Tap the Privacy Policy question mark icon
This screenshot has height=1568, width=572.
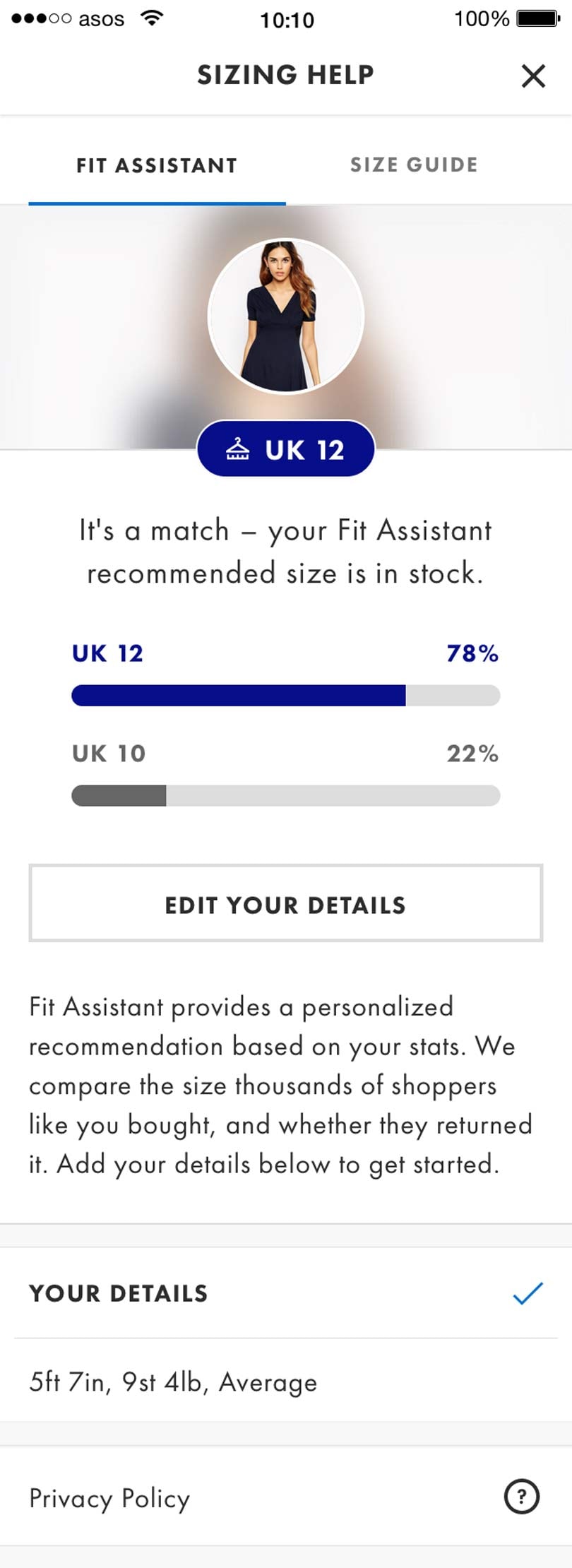(x=522, y=1495)
